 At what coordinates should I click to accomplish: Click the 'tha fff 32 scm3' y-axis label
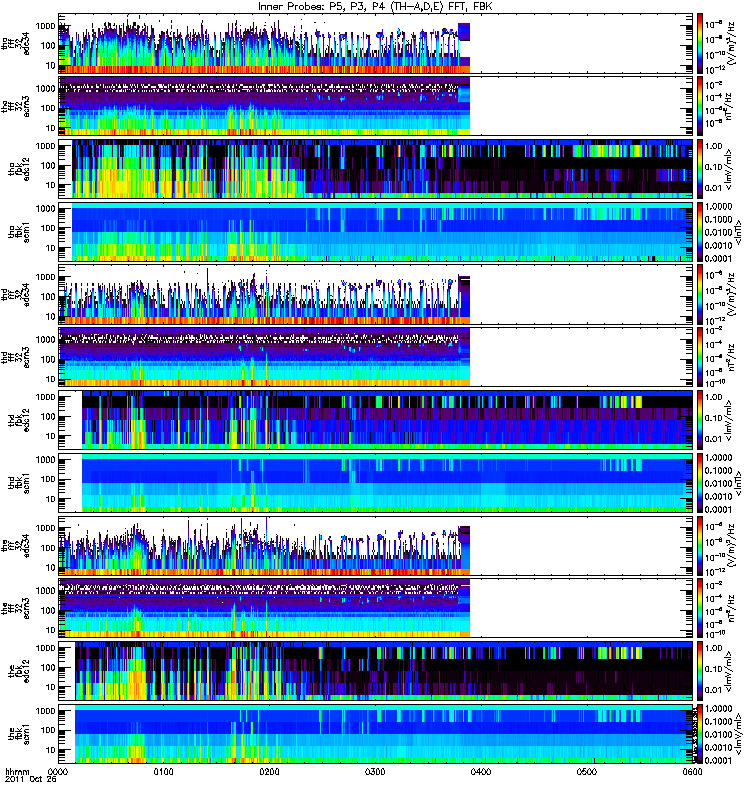(x=15, y=106)
